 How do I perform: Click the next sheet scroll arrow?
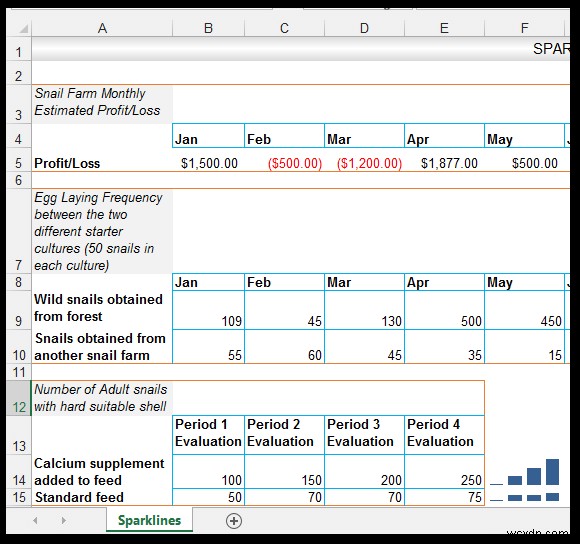(64, 520)
